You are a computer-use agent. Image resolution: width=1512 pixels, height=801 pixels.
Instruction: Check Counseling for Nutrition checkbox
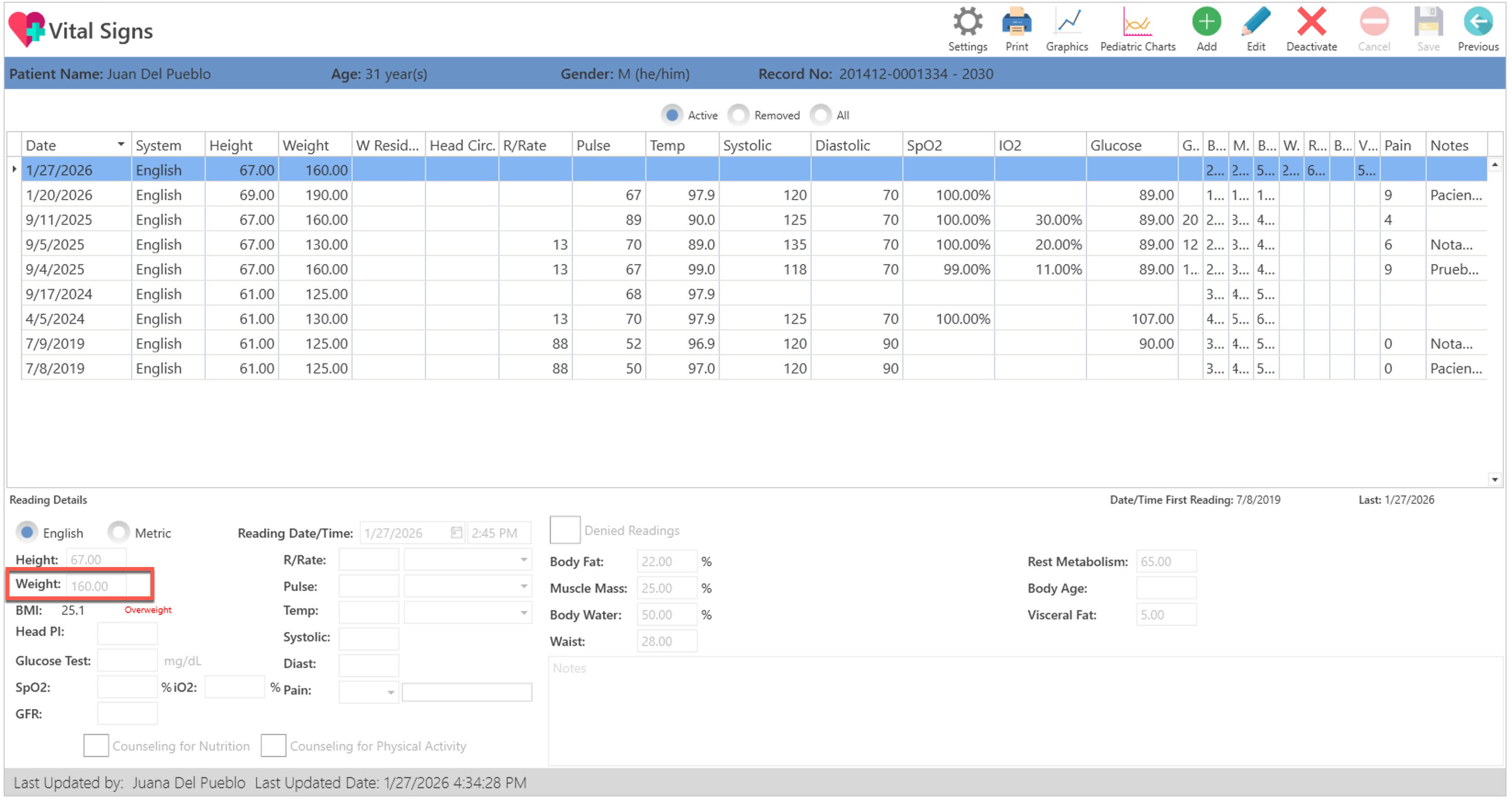click(95, 745)
